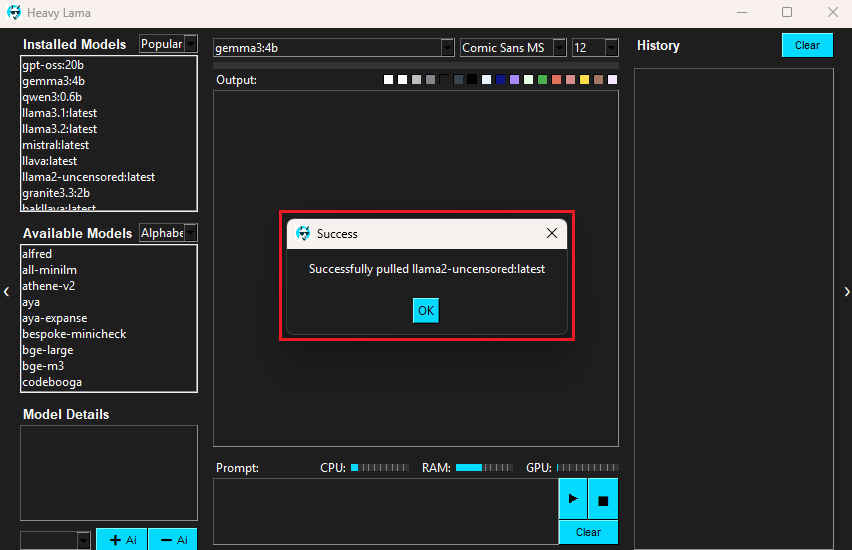Click the Heavy Lama app icon in title bar

pyautogui.click(x=14, y=12)
